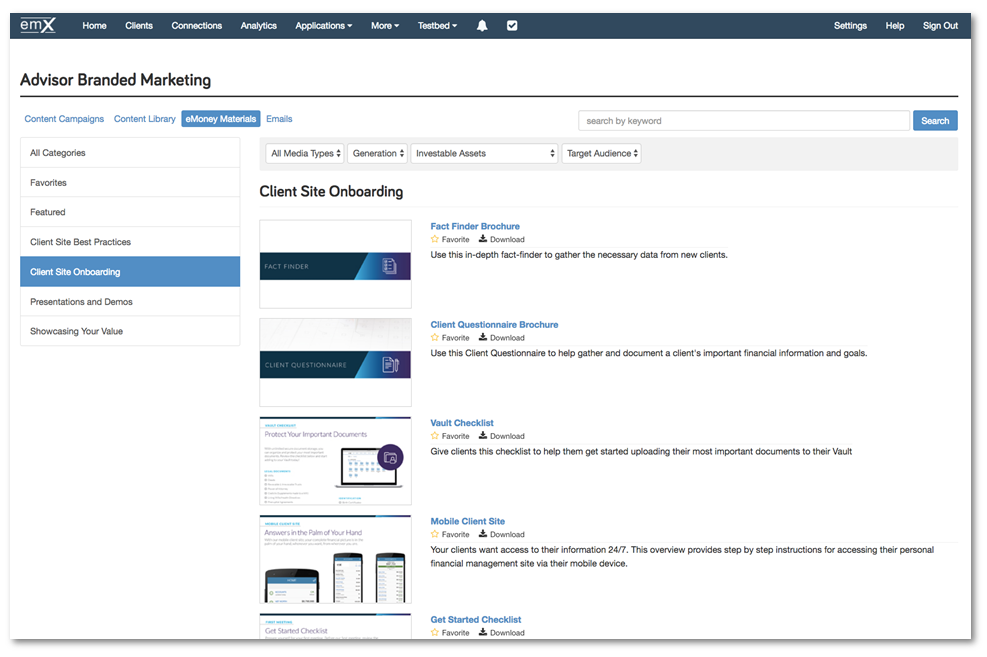The width and height of the screenshot is (987, 657).
Task: Open Help in top bar
Action: (x=894, y=26)
